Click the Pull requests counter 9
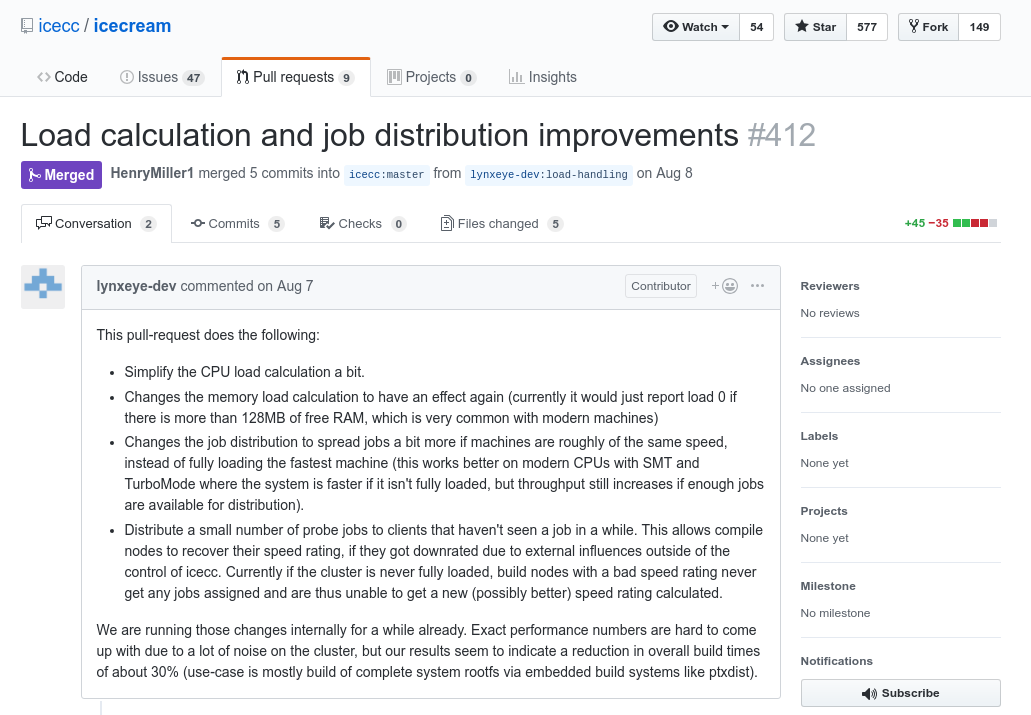This screenshot has width=1031, height=715. (x=347, y=78)
